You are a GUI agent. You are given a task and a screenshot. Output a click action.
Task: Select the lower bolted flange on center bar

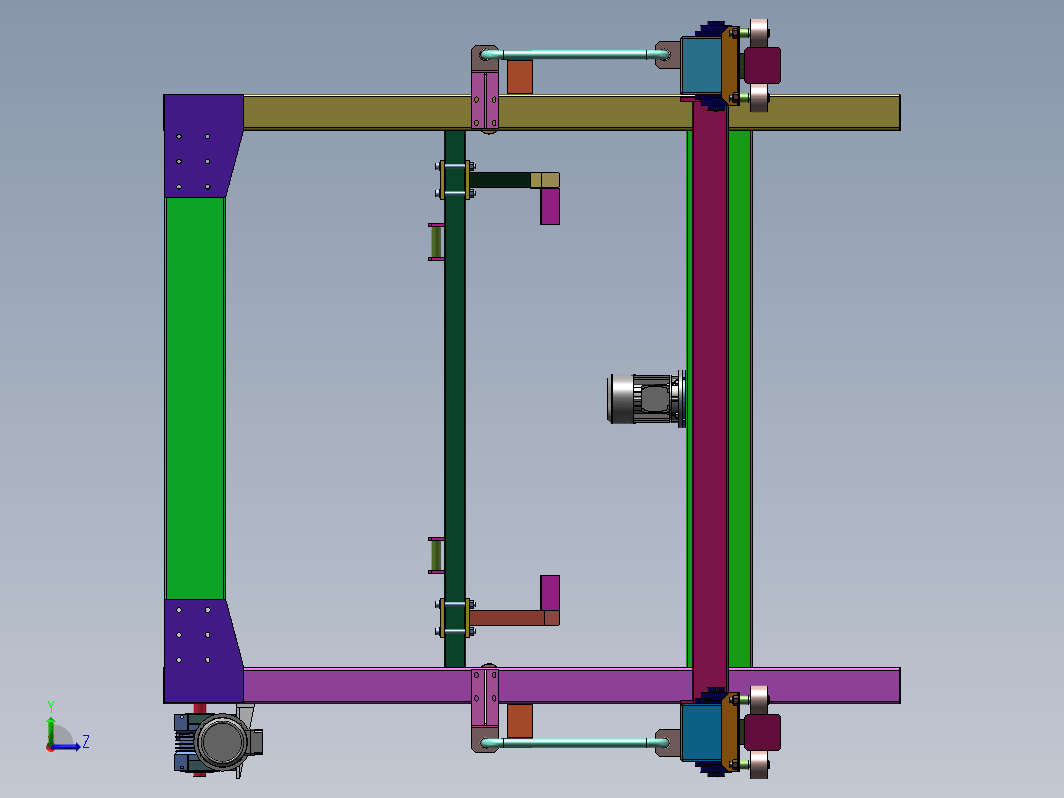point(455,618)
